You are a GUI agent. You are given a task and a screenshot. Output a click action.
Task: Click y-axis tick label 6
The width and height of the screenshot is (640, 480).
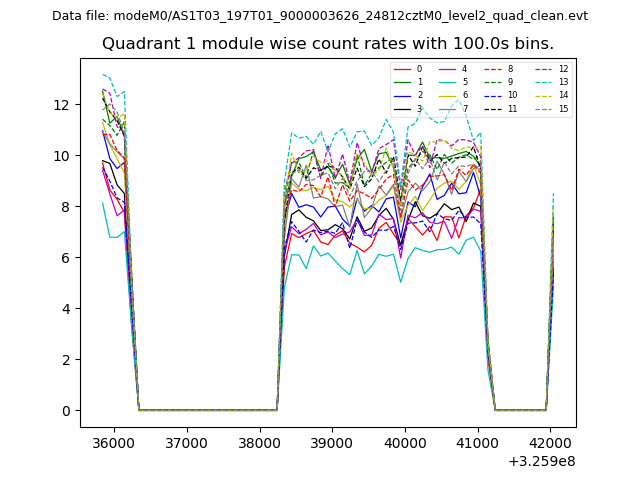click(64, 258)
